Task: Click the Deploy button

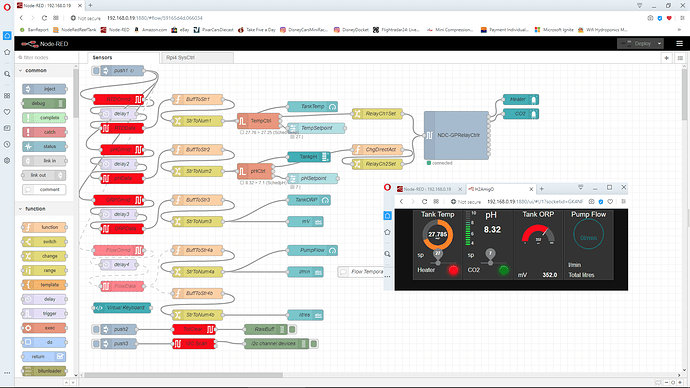Action: click(637, 44)
